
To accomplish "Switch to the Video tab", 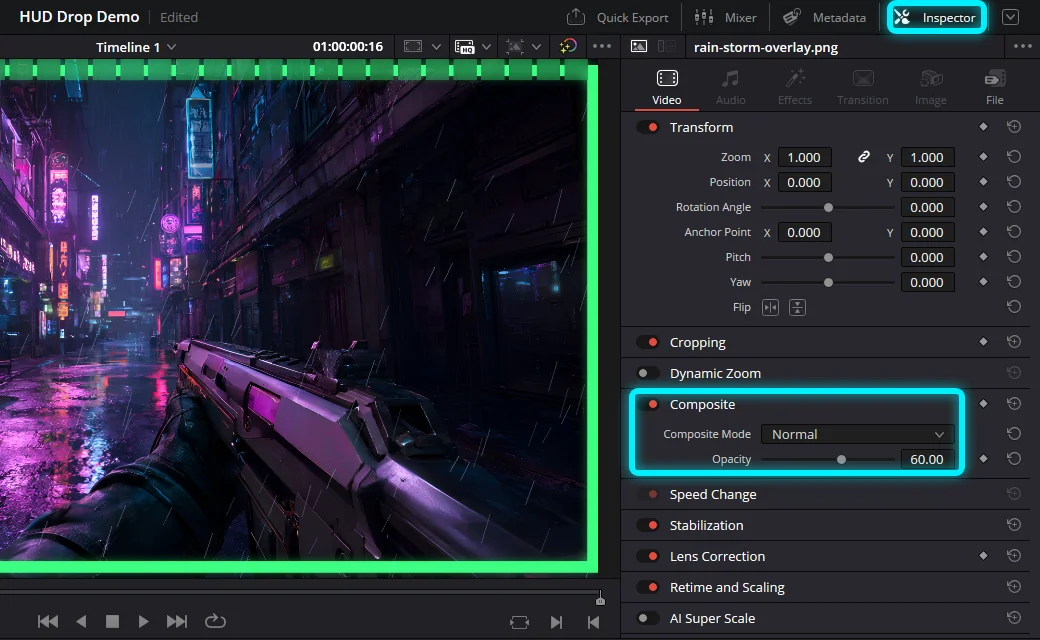I will click(667, 88).
